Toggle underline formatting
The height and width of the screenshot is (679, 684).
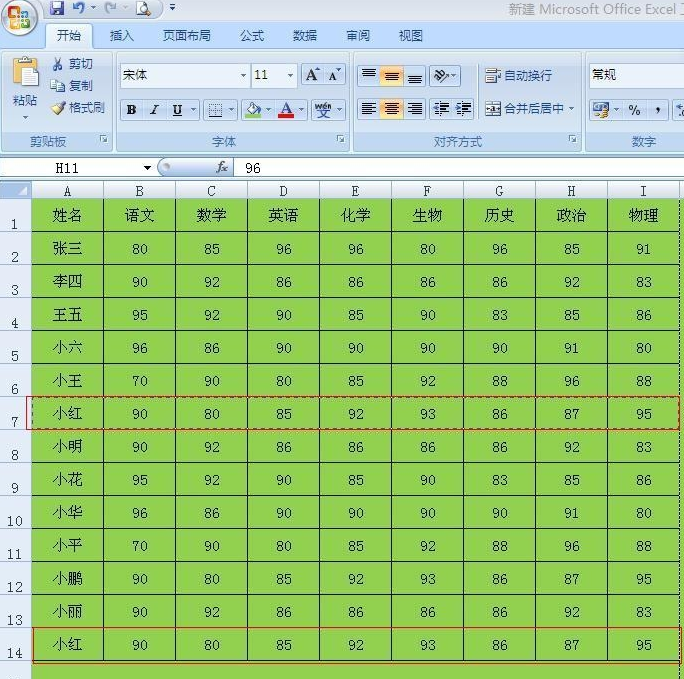(177, 110)
